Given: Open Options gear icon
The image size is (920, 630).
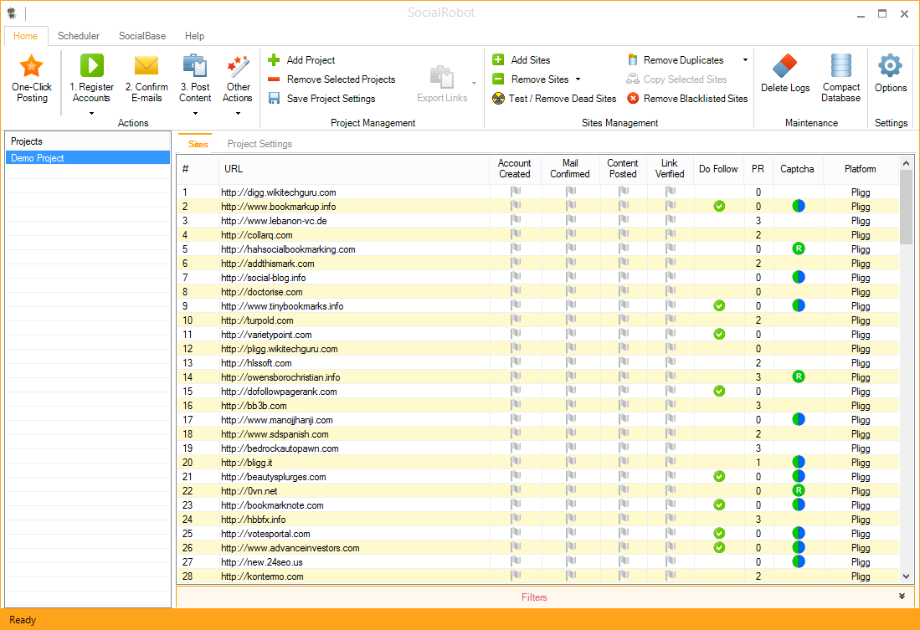Looking at the screenshot, I should point(890,66).
